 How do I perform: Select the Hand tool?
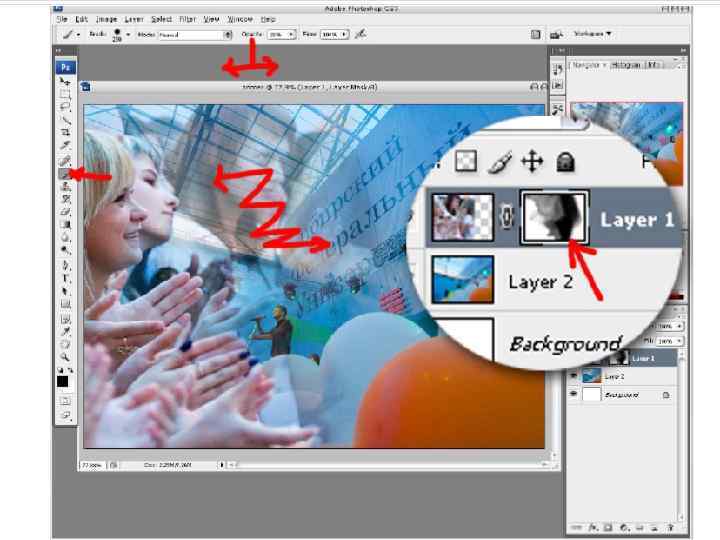[65, 344]
